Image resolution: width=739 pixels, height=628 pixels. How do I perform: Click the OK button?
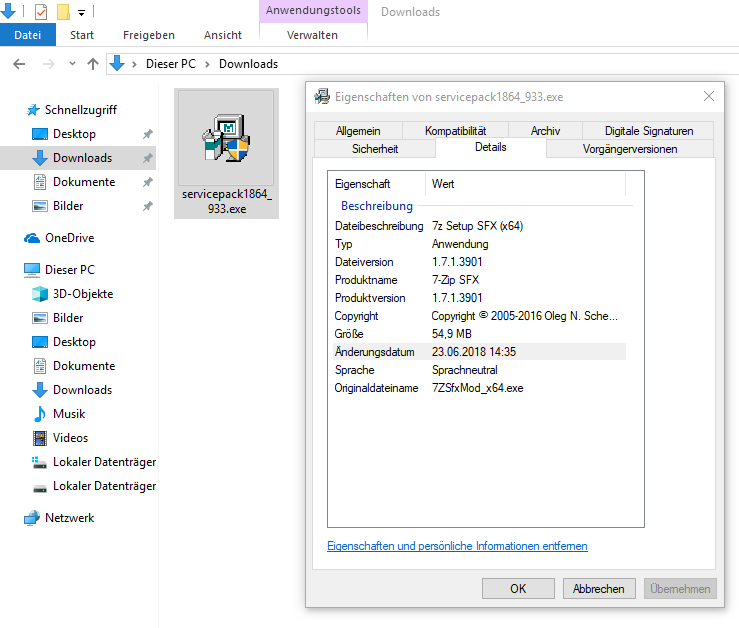[x=517, y=589]
